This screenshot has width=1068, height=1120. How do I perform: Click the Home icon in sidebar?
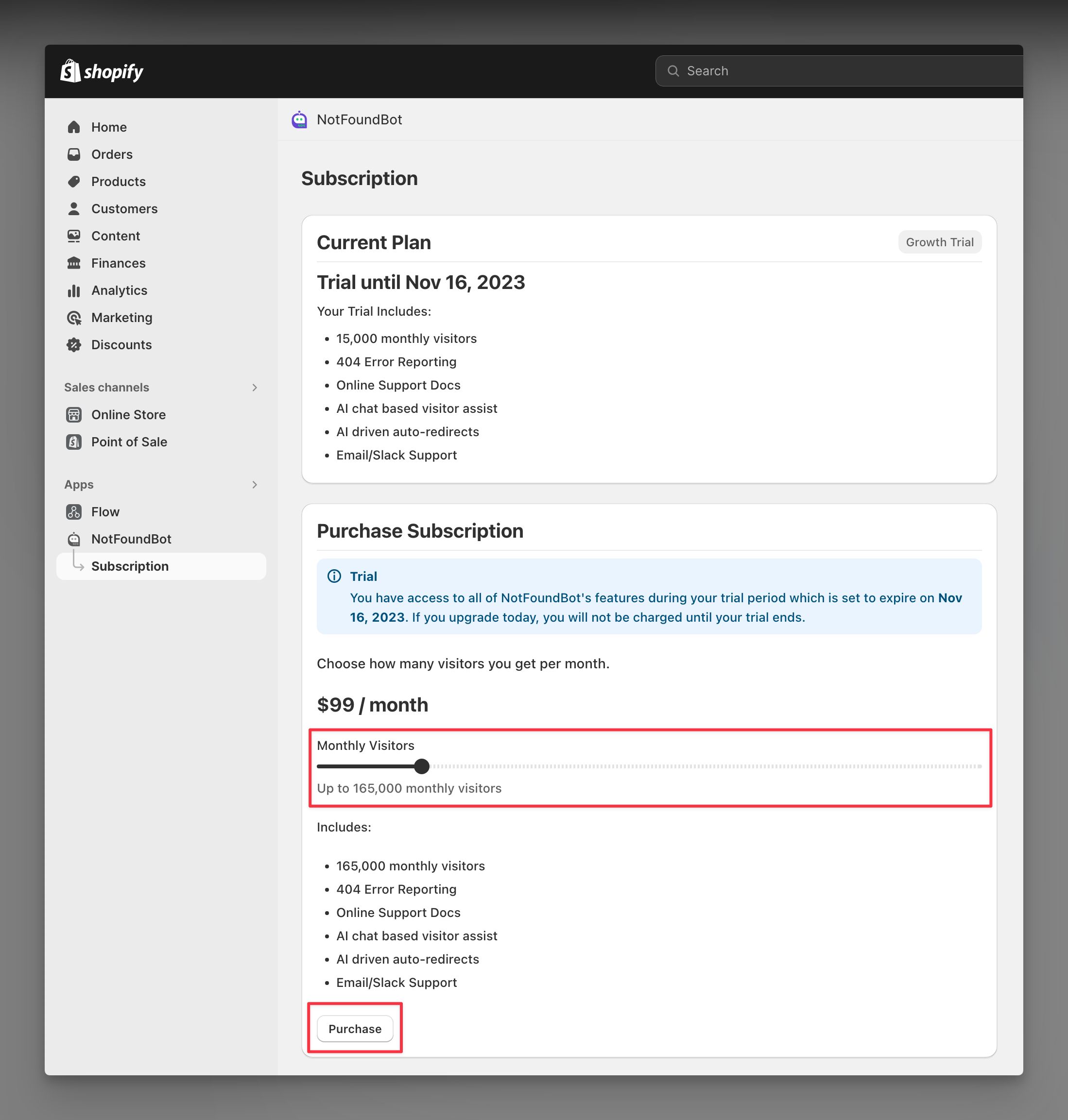pyautogui.click(x=74, y=127)
